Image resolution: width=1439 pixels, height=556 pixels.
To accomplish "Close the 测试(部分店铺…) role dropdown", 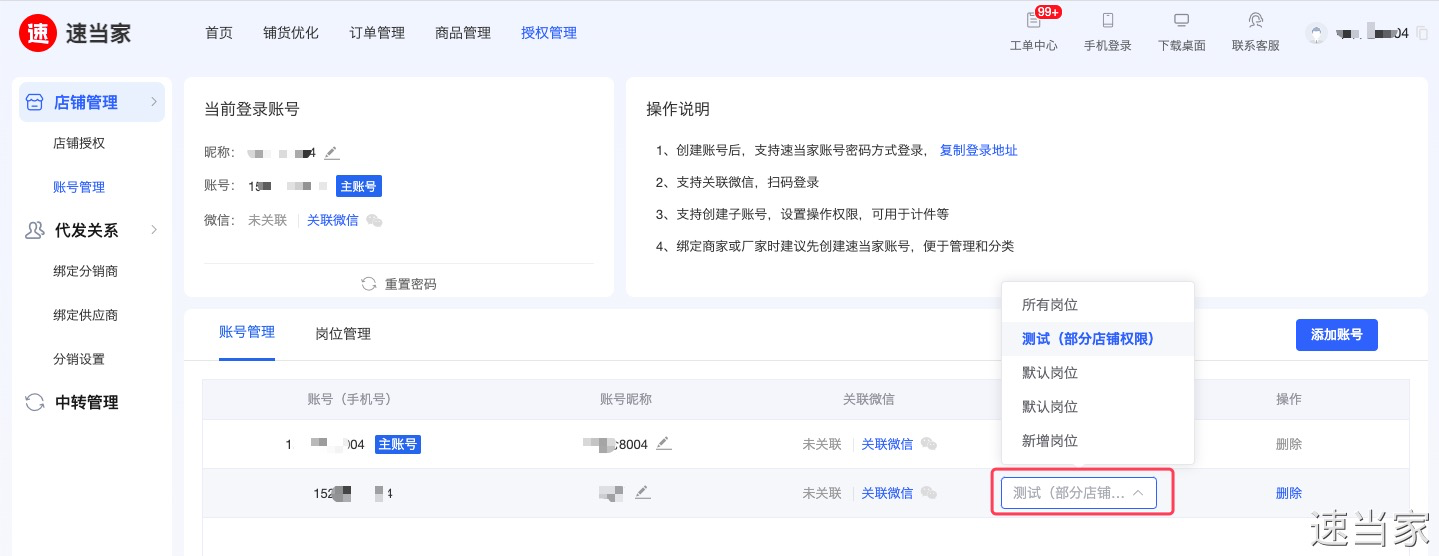I will pos(1137,493).
